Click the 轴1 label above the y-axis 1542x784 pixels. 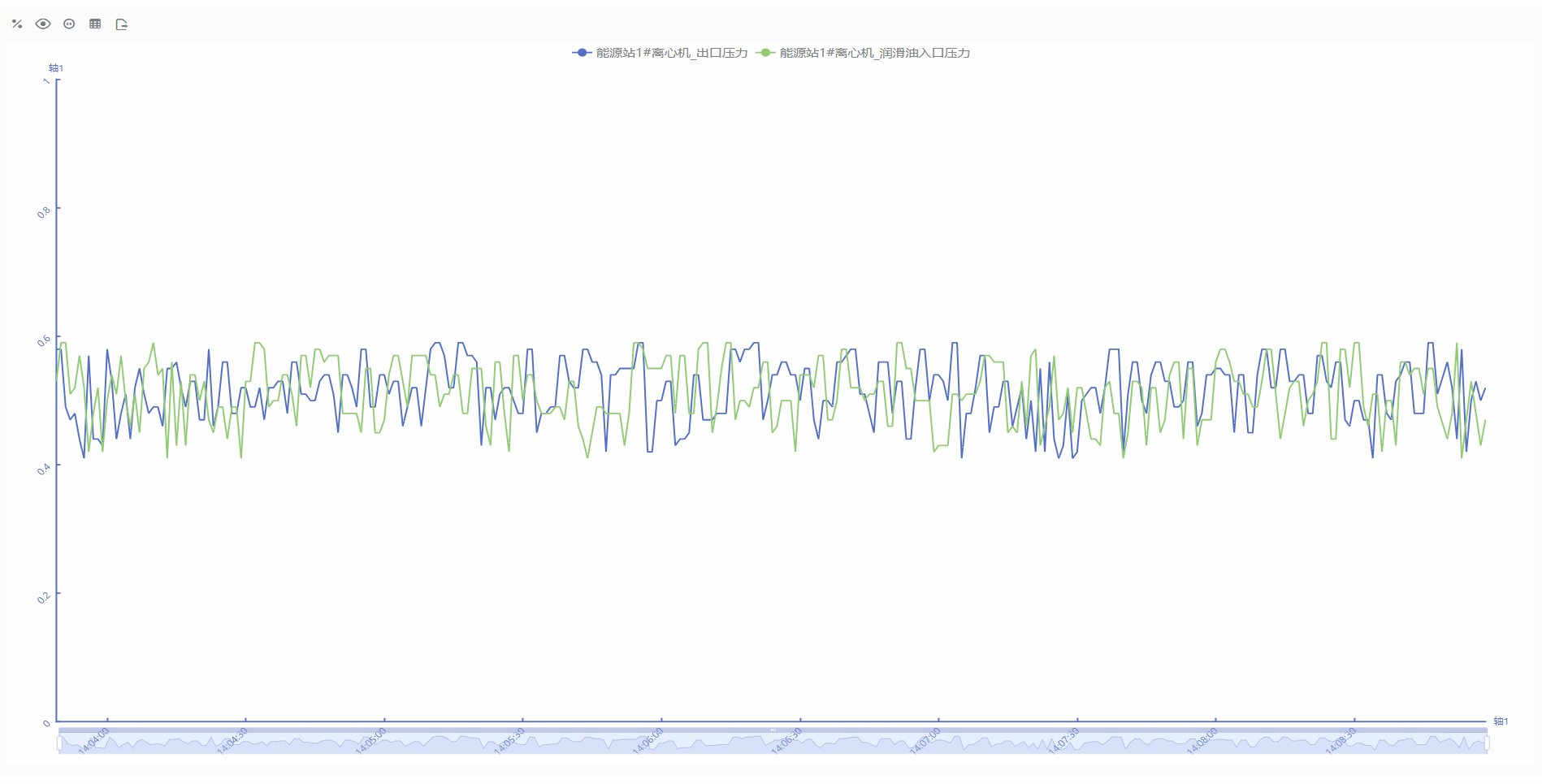pyautogui.click(x=56, y=68)
